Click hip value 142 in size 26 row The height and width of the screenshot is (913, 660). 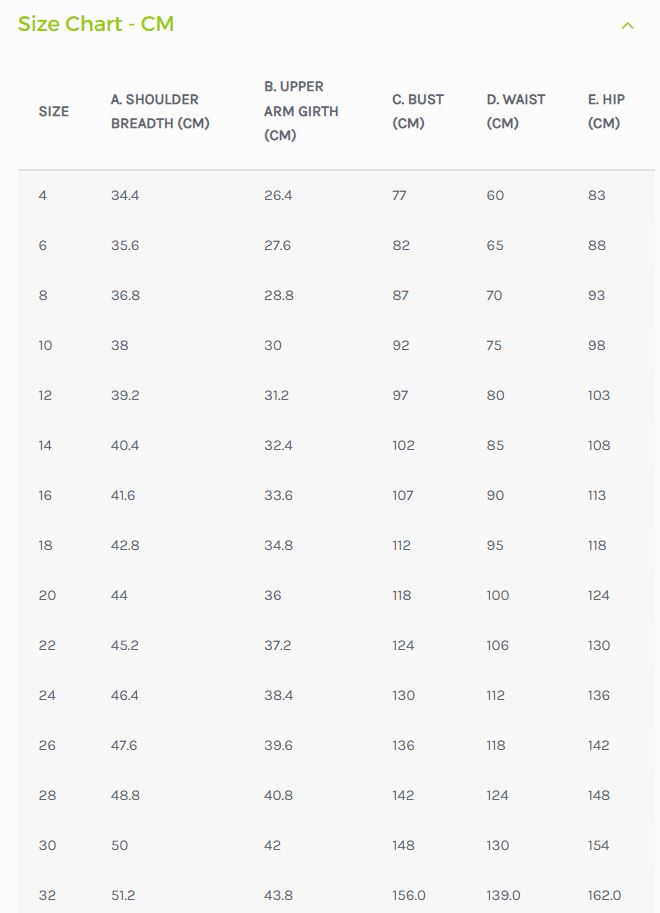tap(598, 746)
